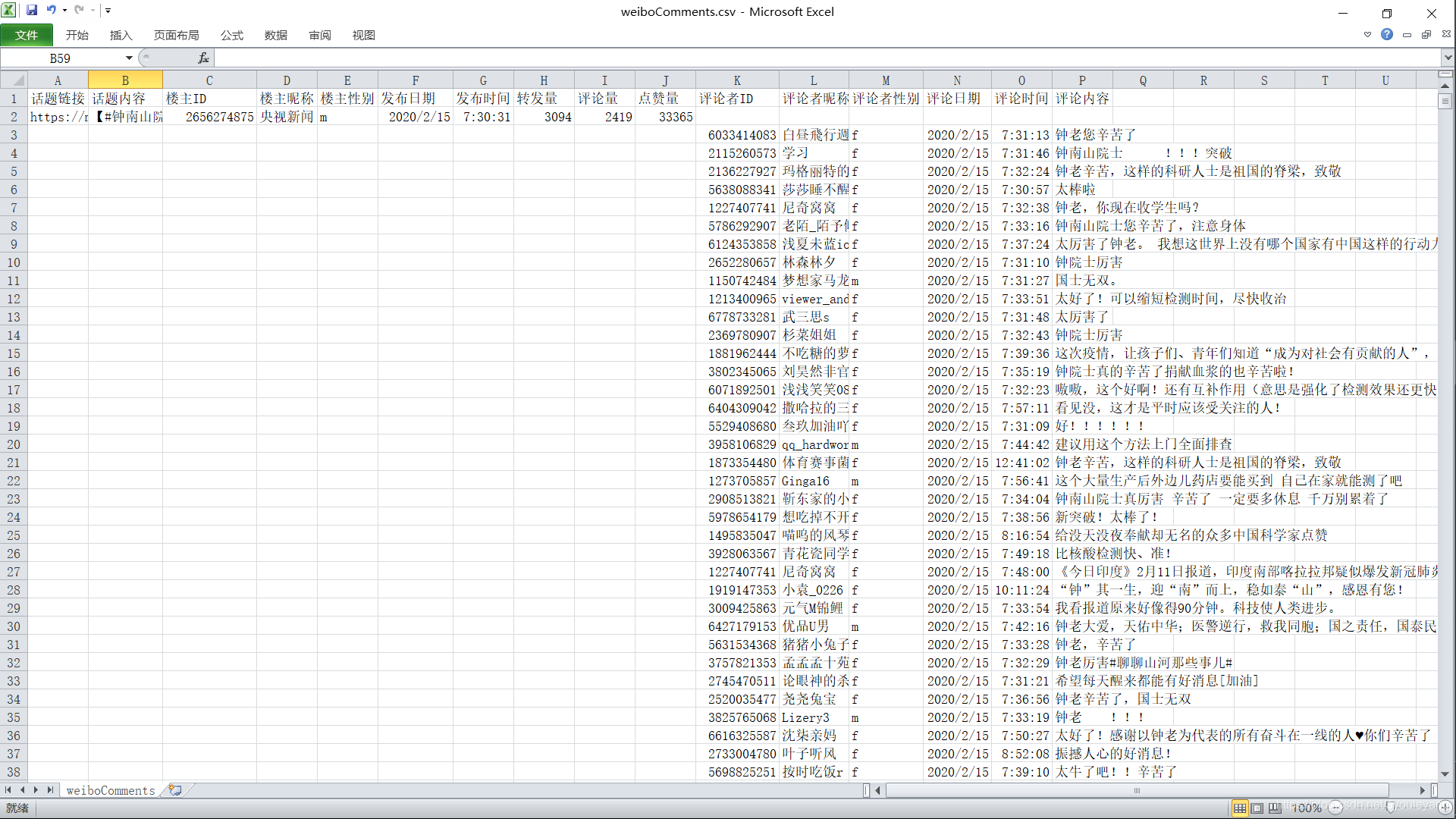Click cell containing 话题链接 header

pyautogui.click(x=58, y=99)
